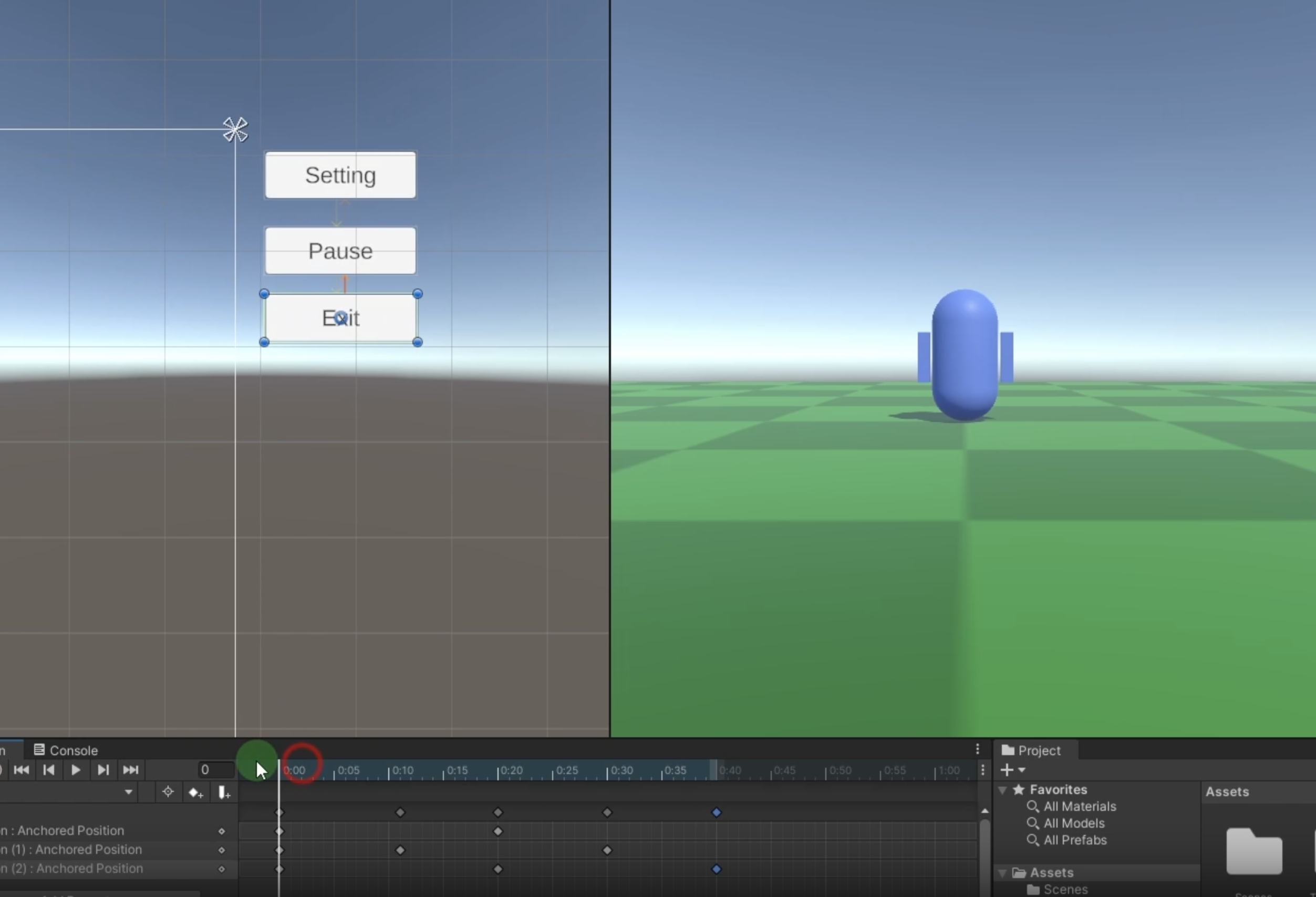1316x897 pixels.
Task: Click the frame number input field
Action: (x=215, y=770)
